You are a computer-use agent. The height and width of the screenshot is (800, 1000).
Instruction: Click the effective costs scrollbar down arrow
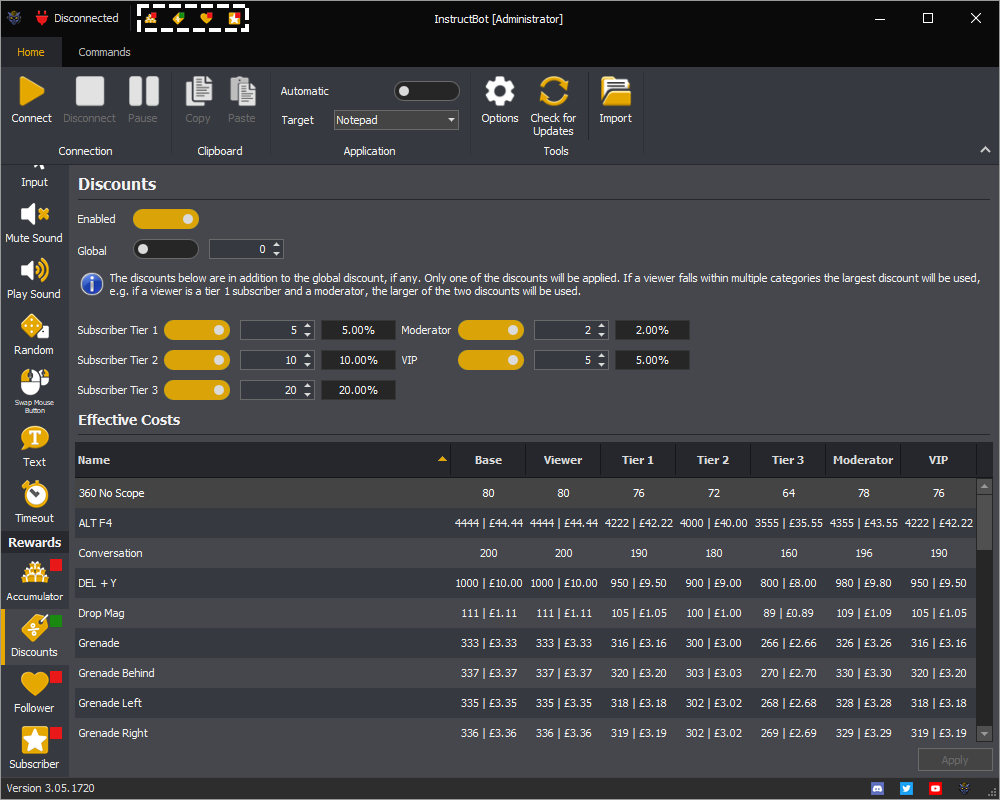[x=985, y=734]
